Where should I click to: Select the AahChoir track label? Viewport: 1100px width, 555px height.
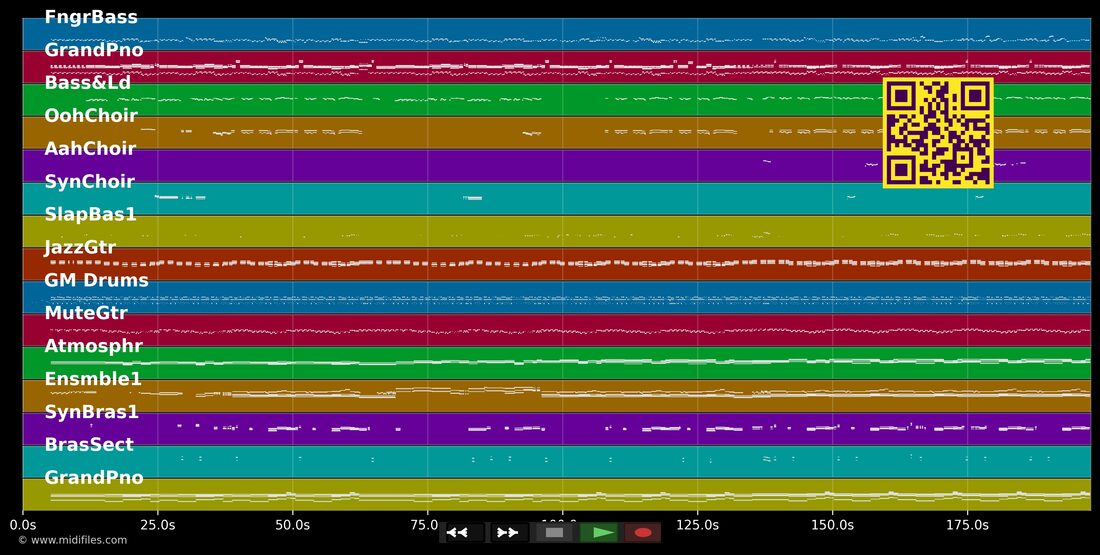pos(90,149)
